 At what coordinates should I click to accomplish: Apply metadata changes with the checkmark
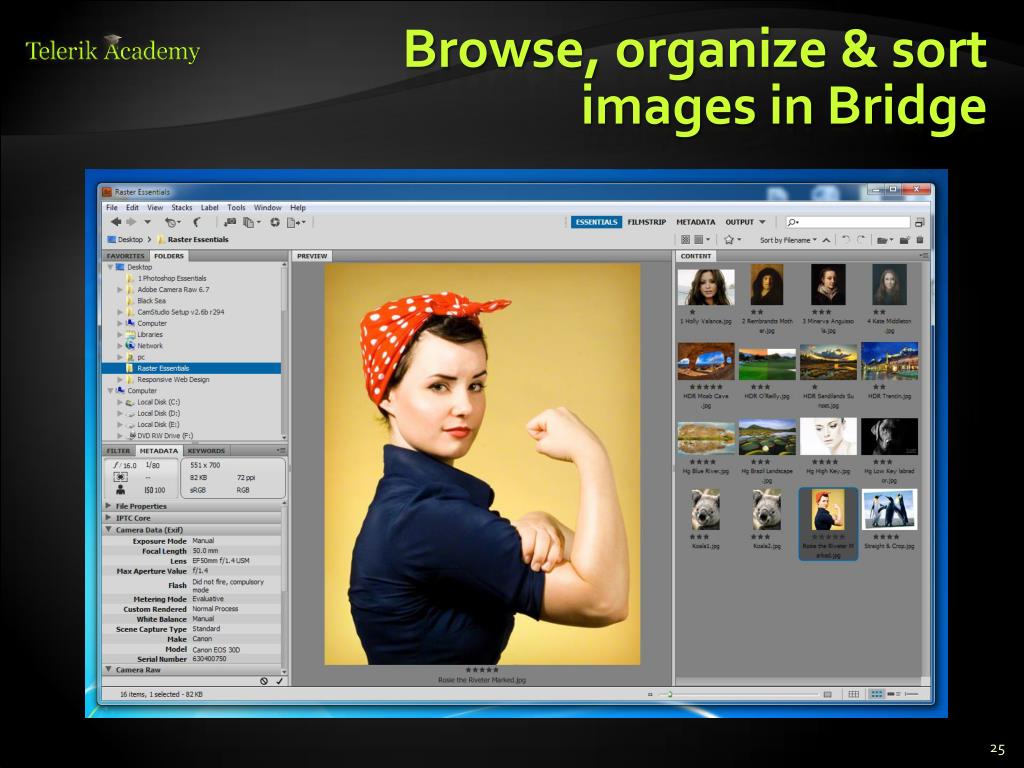[x=279, y=681]
